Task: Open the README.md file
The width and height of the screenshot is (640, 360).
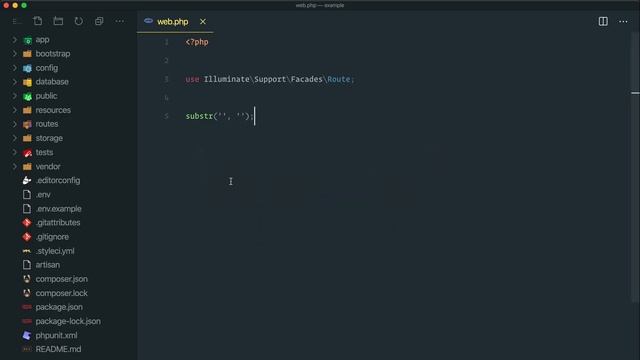Action: (58, 349)
